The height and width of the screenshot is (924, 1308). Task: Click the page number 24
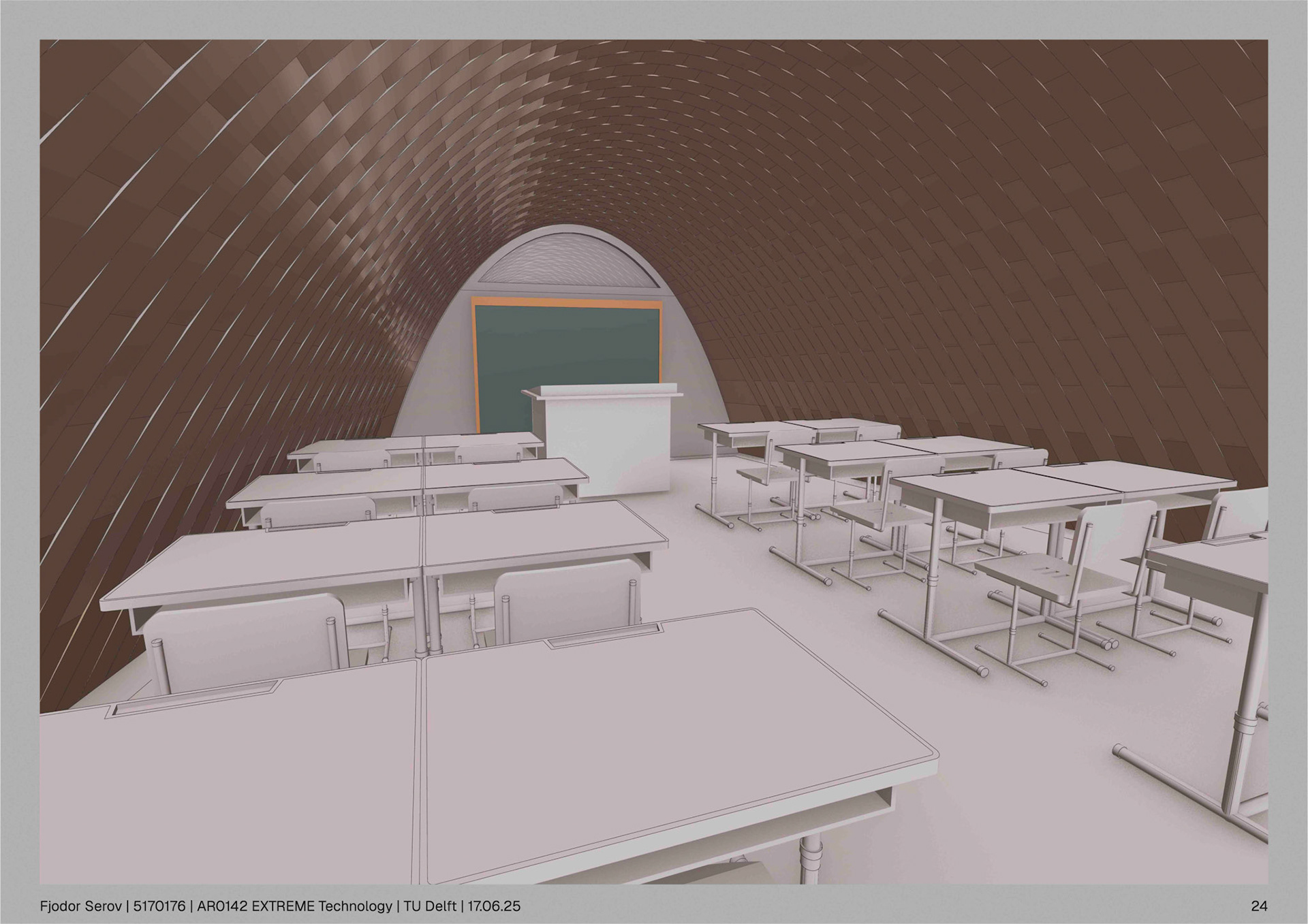[1259, 906]
